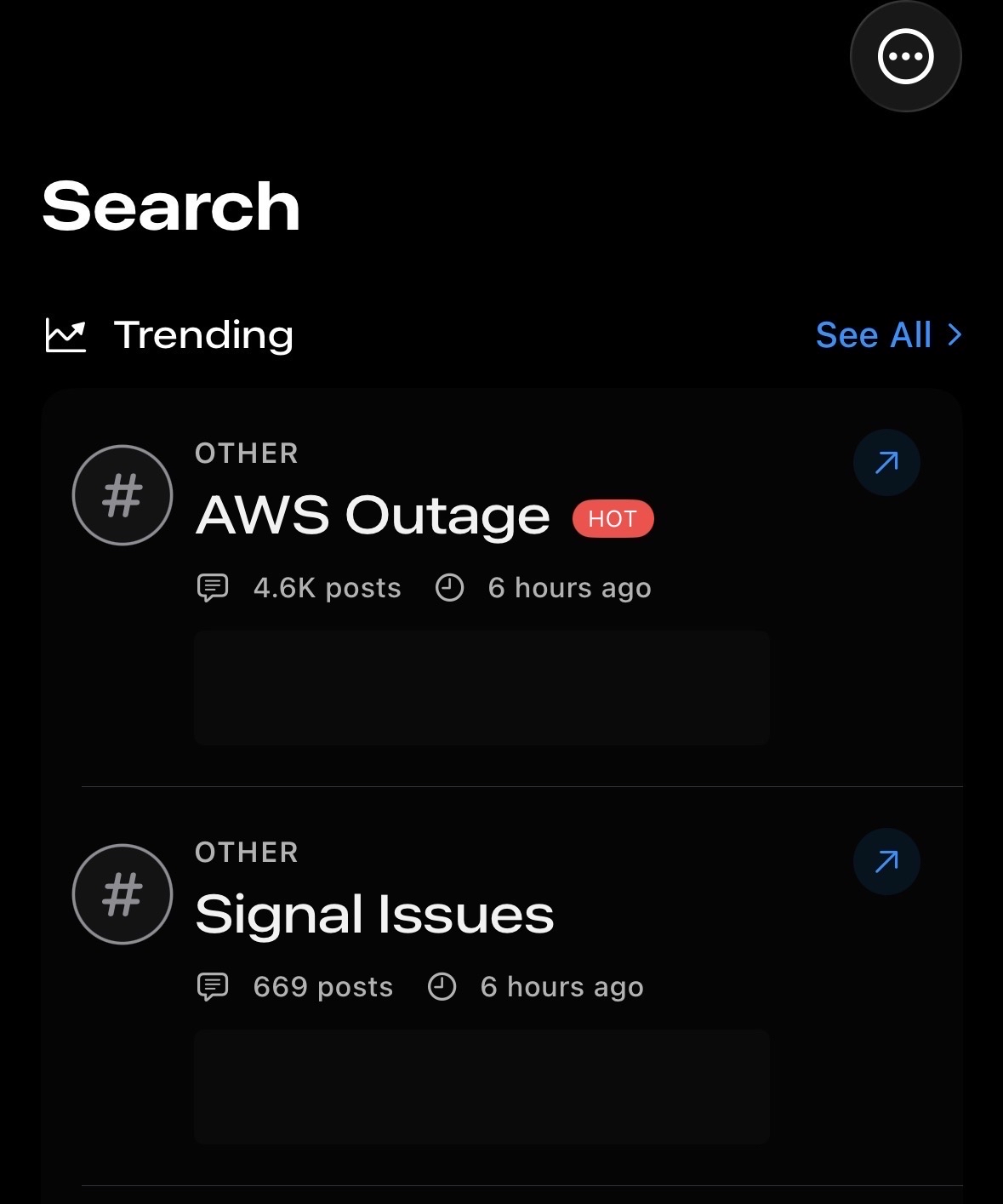Click the See All link
1003x1204 pixels.
pyautogui.click(x=874, y=335)
